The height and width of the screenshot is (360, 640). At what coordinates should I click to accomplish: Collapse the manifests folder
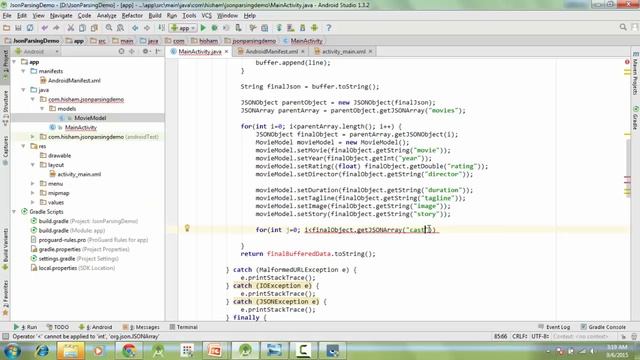coord(24,71)
